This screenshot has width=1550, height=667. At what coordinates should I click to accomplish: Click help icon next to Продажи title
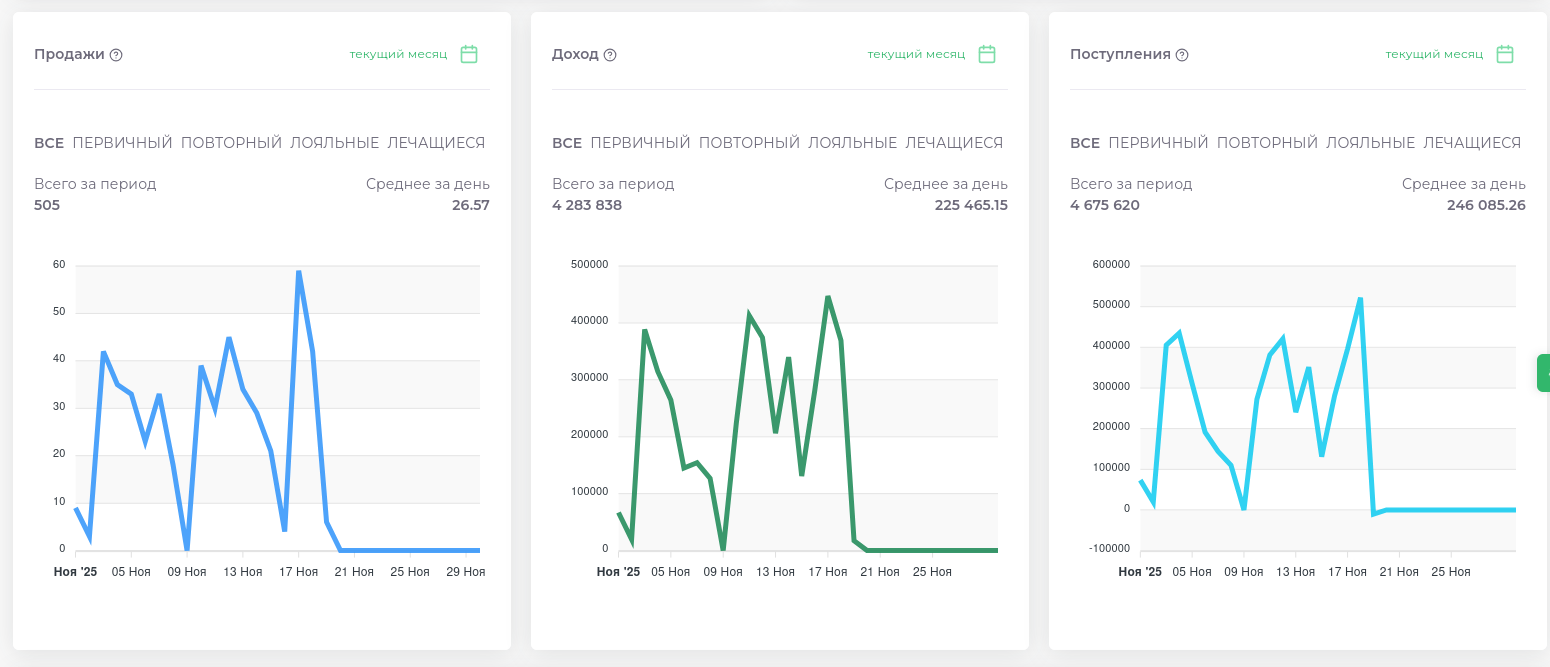tap(116, 55)
